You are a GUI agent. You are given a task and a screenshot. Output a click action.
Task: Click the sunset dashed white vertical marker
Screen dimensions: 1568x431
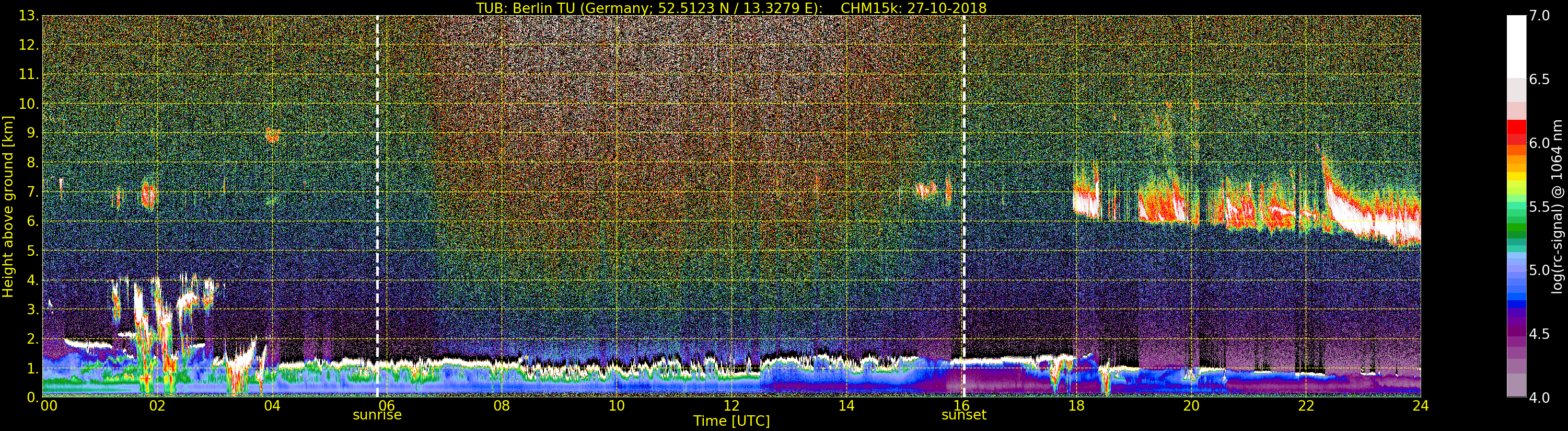pyautogui.click(x=964, y=206)
